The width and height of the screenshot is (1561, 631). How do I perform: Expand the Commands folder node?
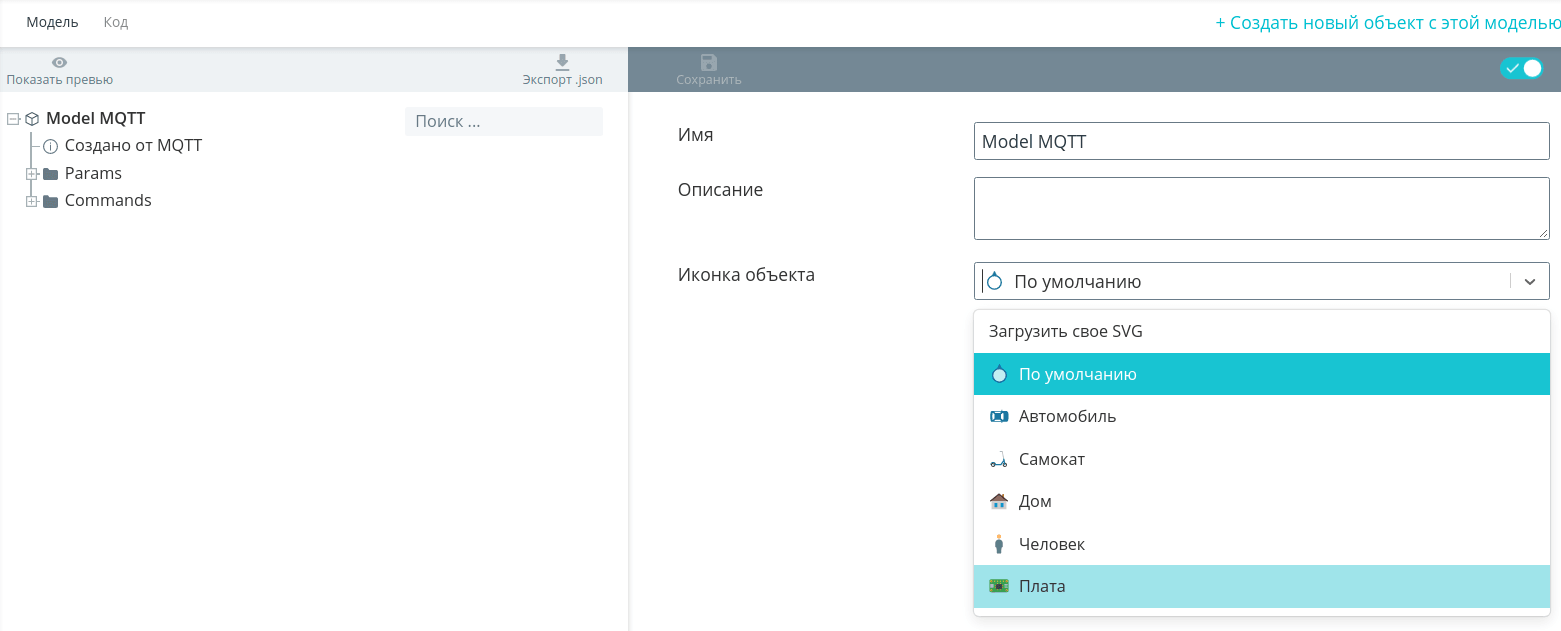(x=32, y=201)
